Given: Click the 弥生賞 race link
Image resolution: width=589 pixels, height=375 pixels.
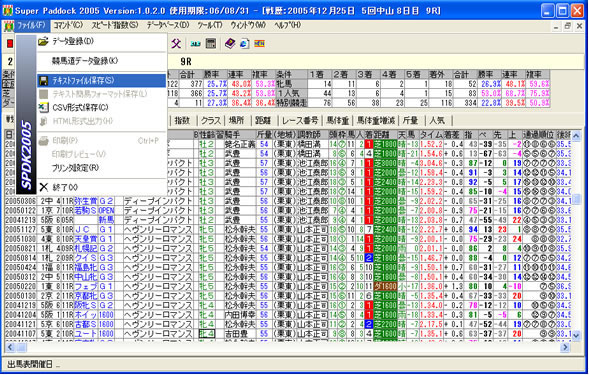Looking at the screenshot, I should click(x=86, y=201).
